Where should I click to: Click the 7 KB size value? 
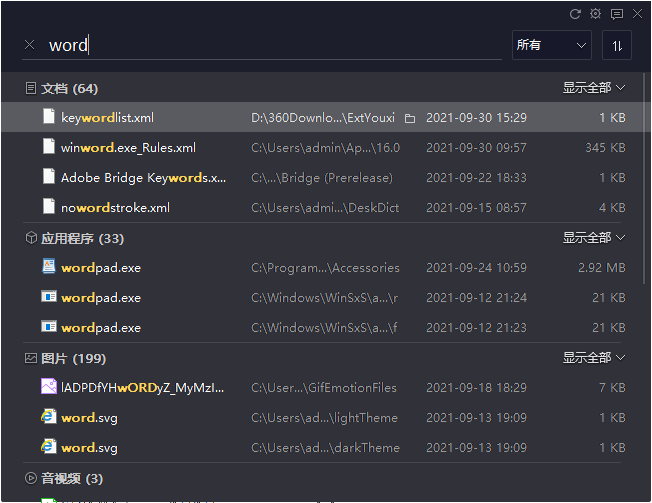pos(612,387)
